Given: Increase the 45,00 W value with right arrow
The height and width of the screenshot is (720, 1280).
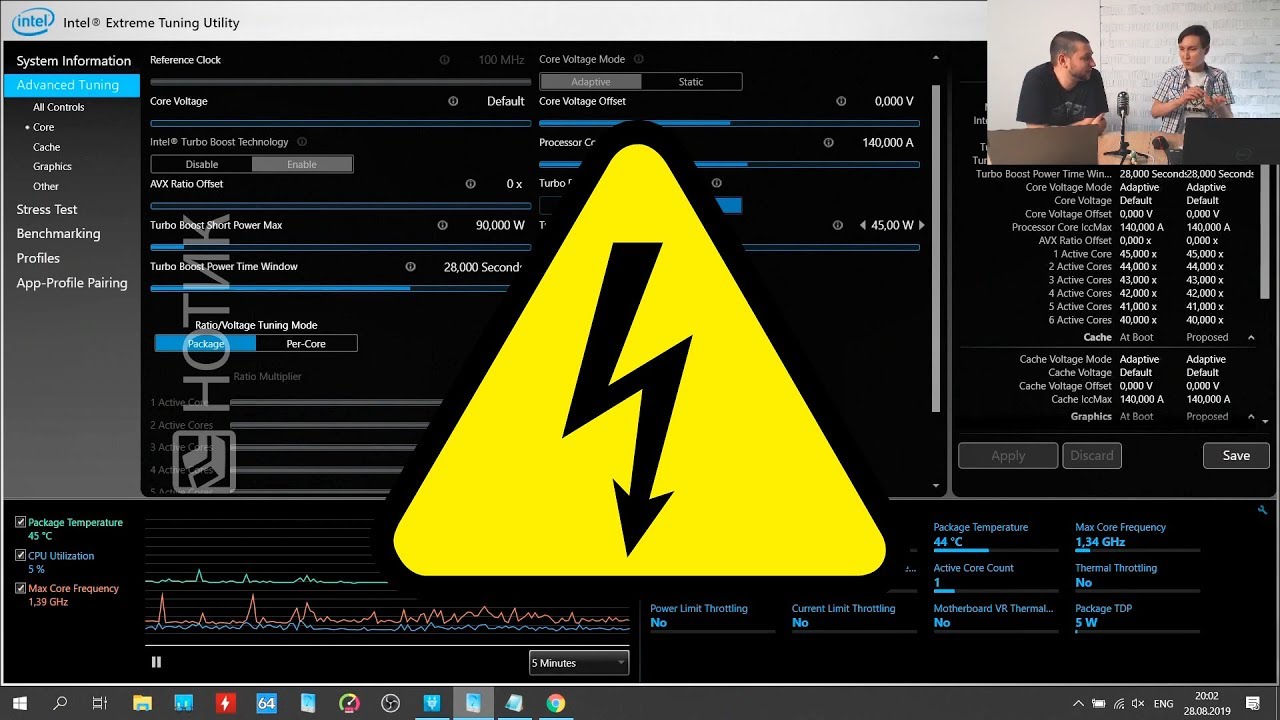Looking at the screenshot, I should (x=922, y=226).
